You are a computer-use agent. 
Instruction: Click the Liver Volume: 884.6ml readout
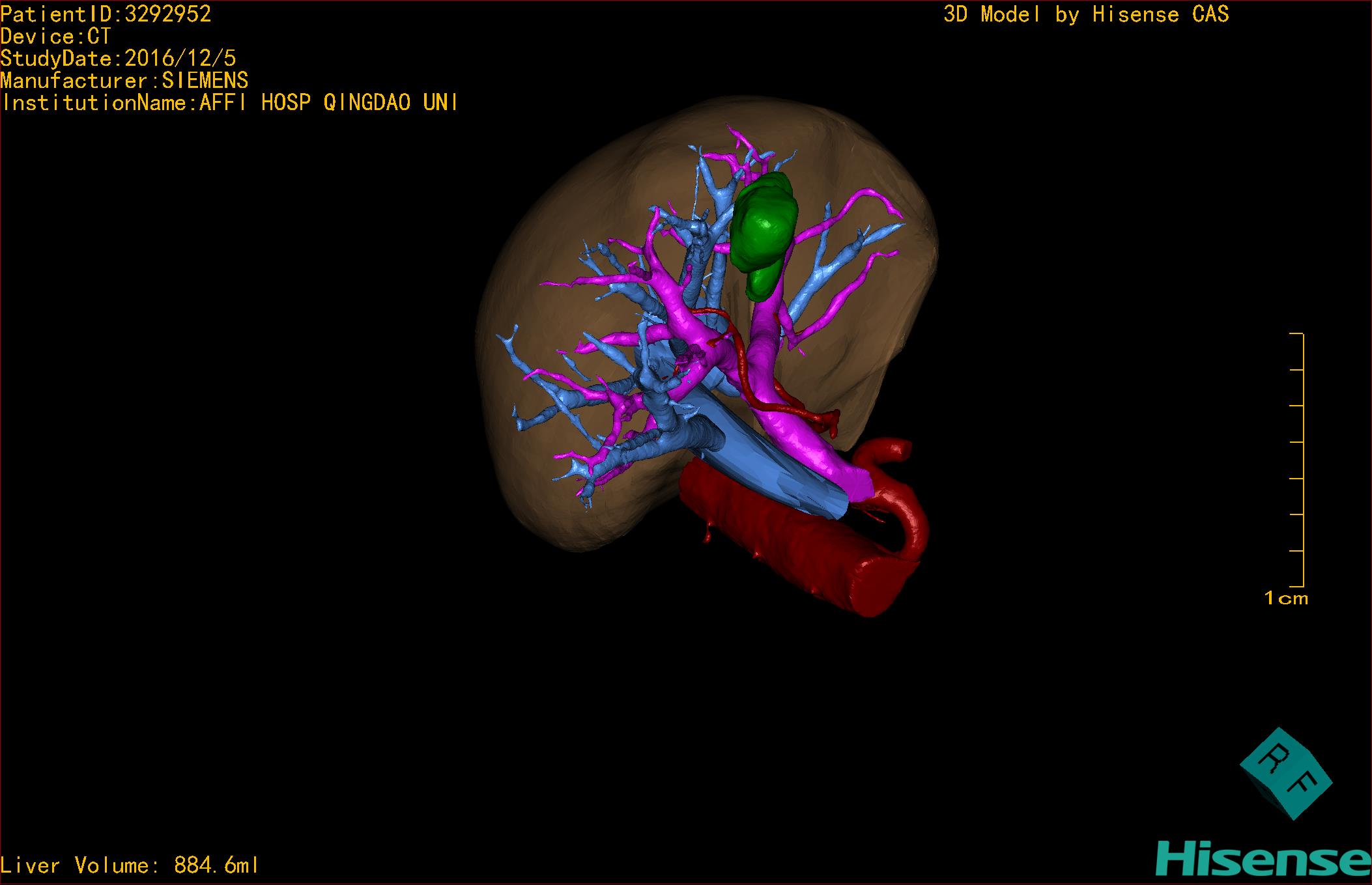click(x=130, y=865)
